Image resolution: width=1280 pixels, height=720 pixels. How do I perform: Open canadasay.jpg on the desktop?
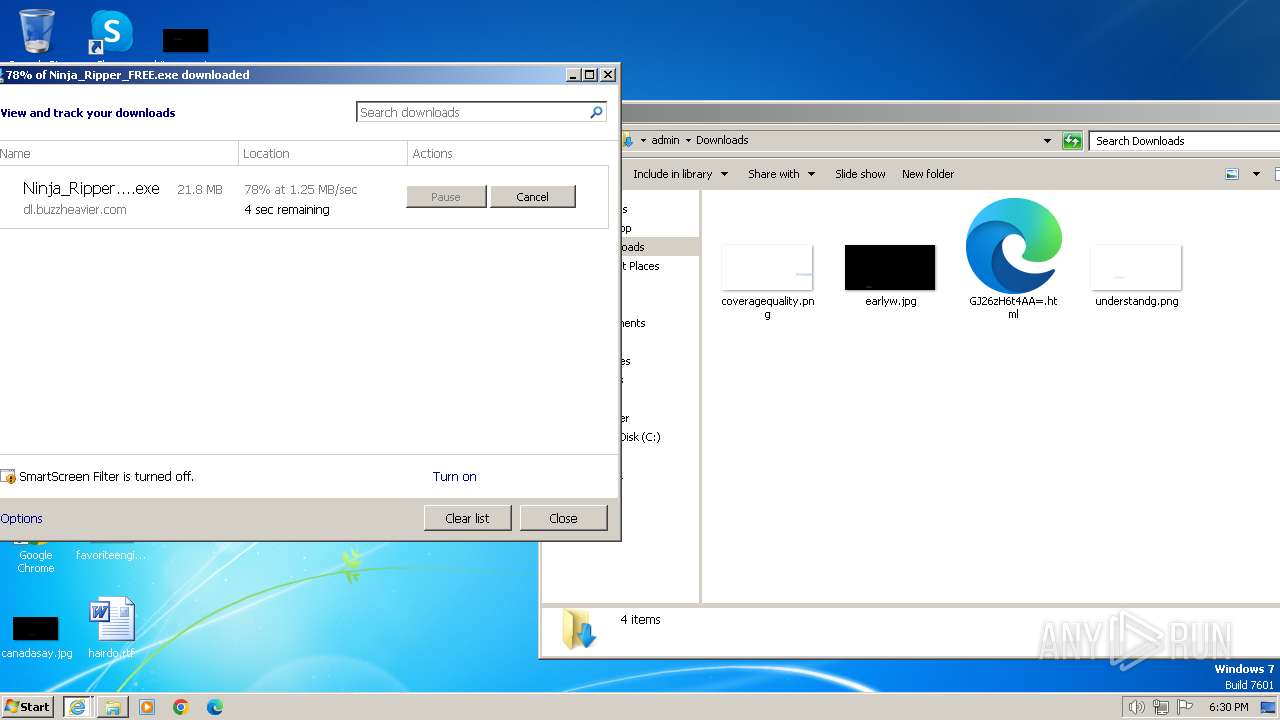(36, 636)
